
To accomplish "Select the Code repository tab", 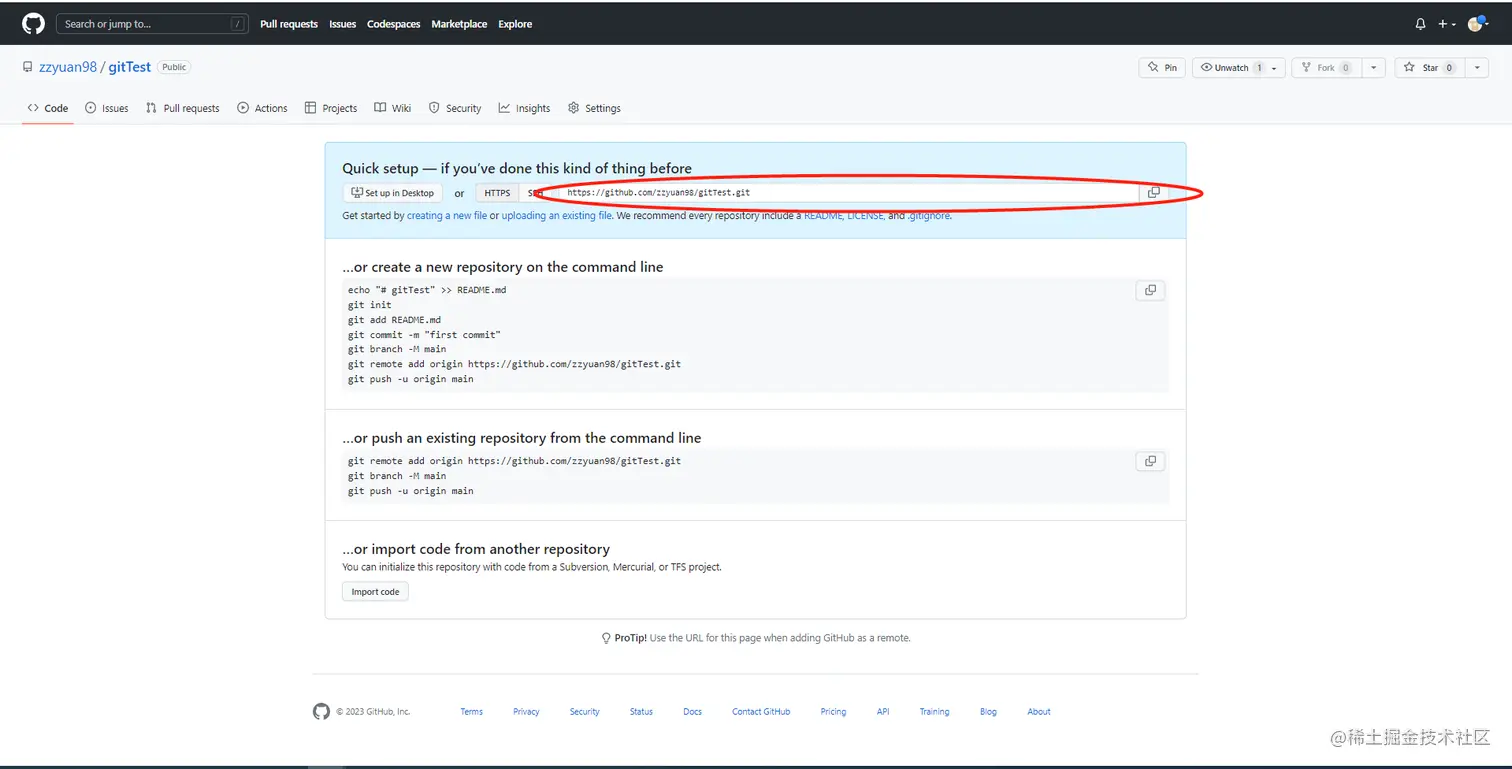I will tap(48, 108).
